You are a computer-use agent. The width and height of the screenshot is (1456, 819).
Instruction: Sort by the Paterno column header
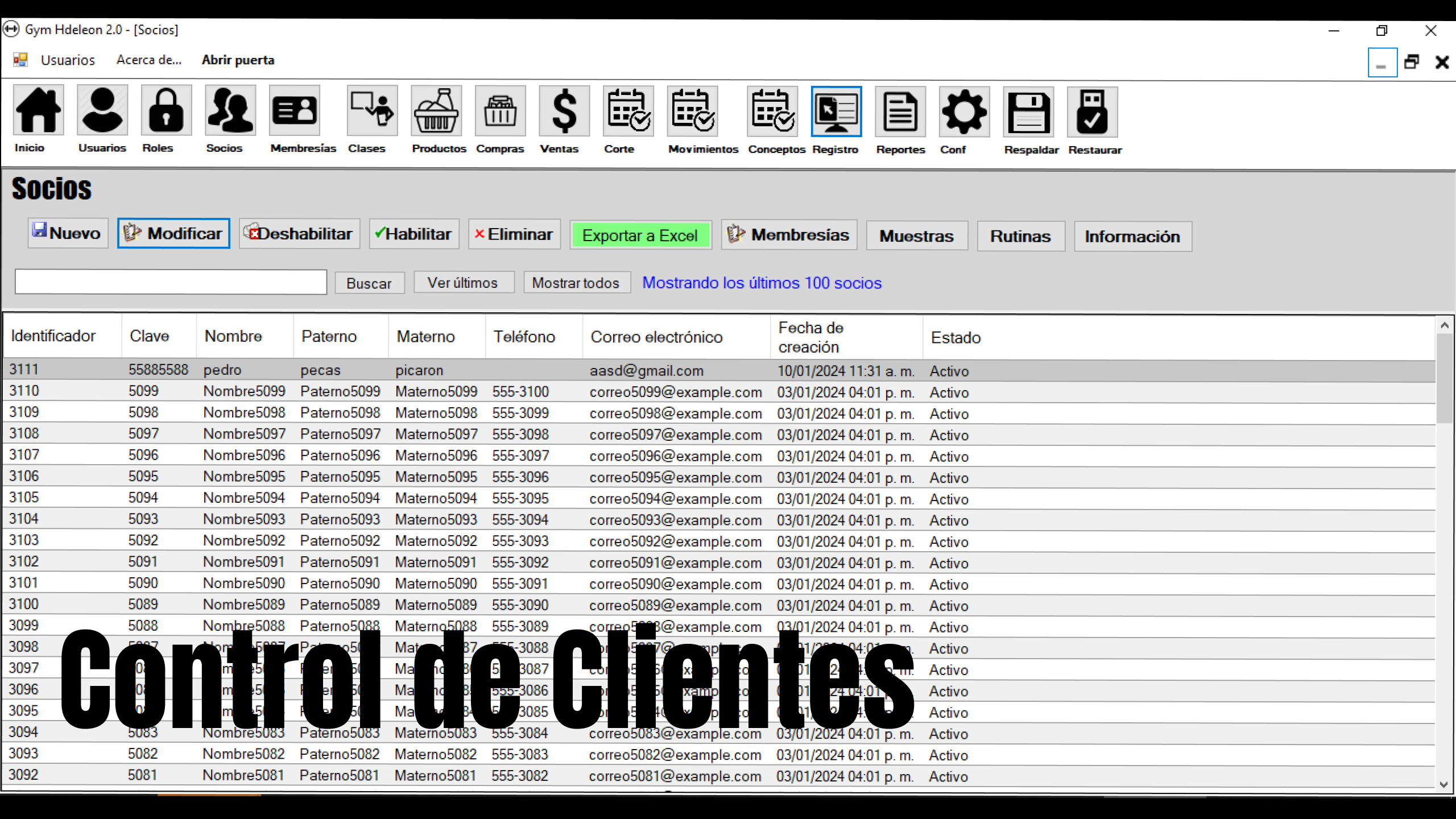329,337
